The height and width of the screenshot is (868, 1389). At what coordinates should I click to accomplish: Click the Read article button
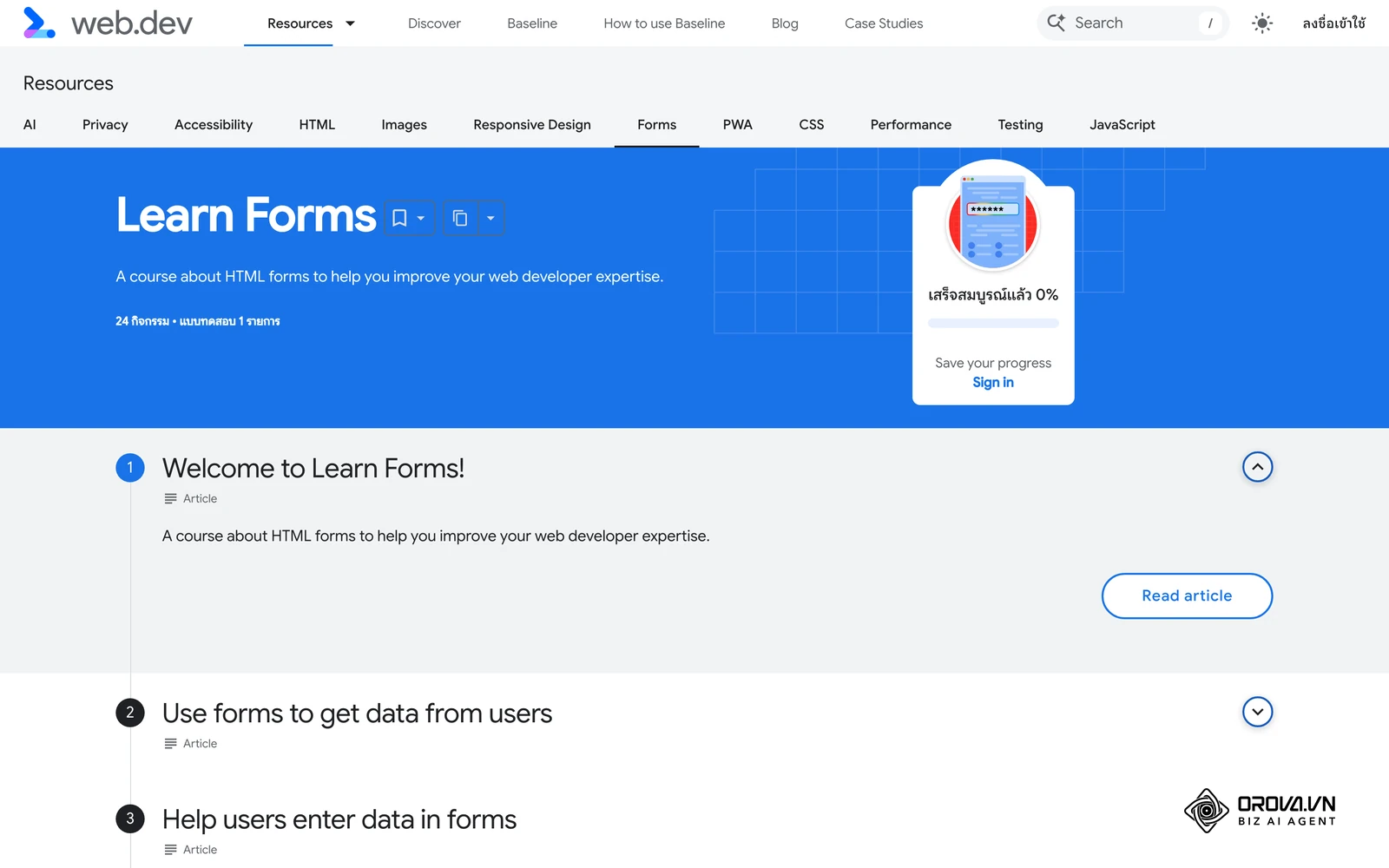pos(1187,595)
